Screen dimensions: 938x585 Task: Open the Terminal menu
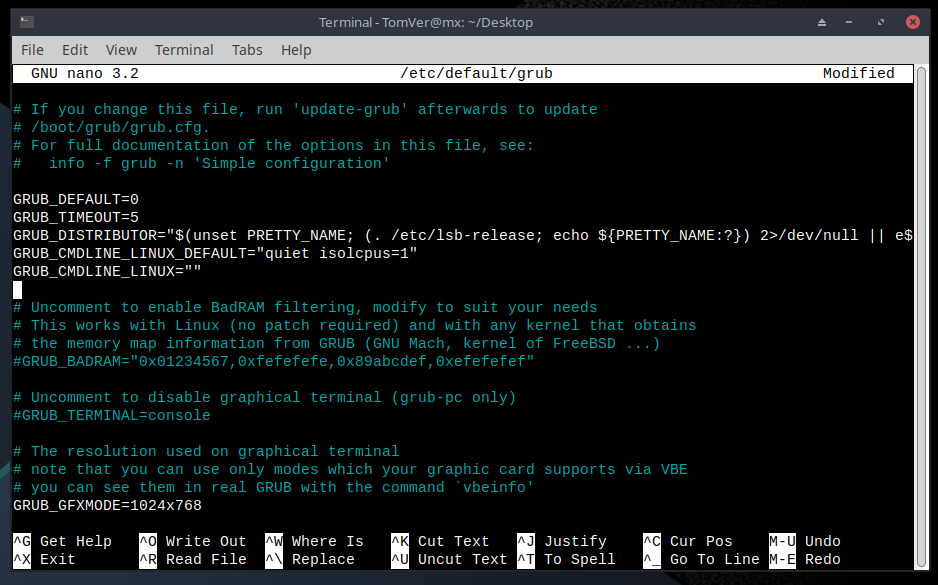click(x=184, y=50)
